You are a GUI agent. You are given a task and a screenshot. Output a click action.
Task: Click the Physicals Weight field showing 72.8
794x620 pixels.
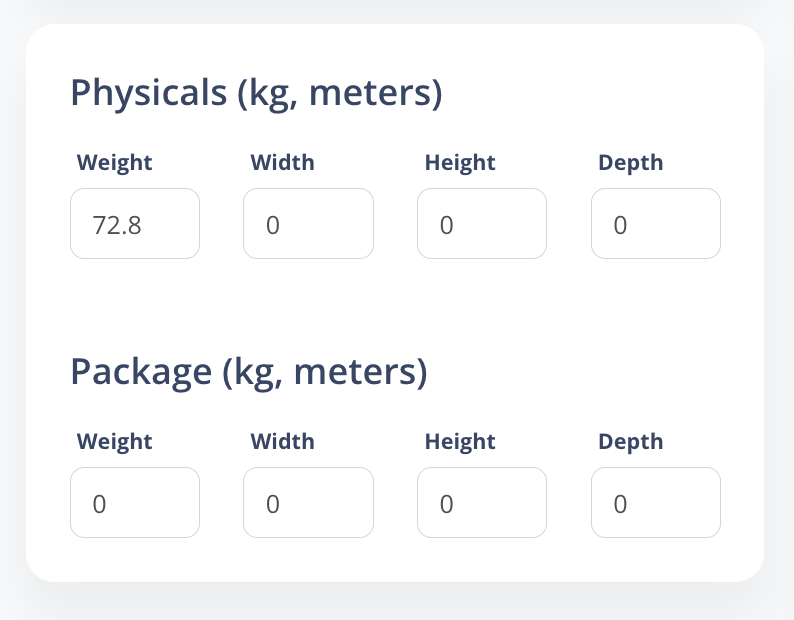[x=135, y=224]
